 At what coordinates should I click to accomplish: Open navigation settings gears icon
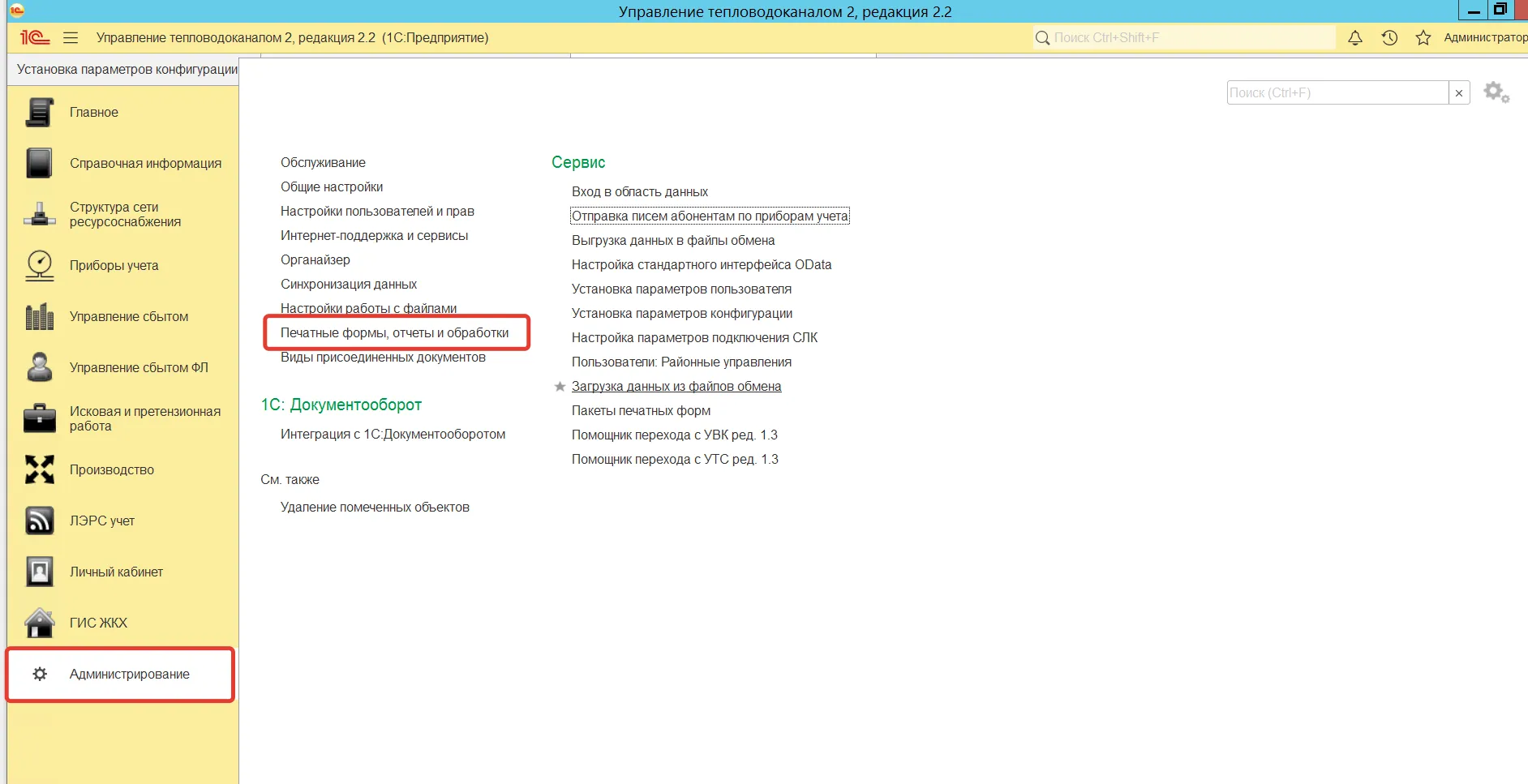coord(1496,92)
